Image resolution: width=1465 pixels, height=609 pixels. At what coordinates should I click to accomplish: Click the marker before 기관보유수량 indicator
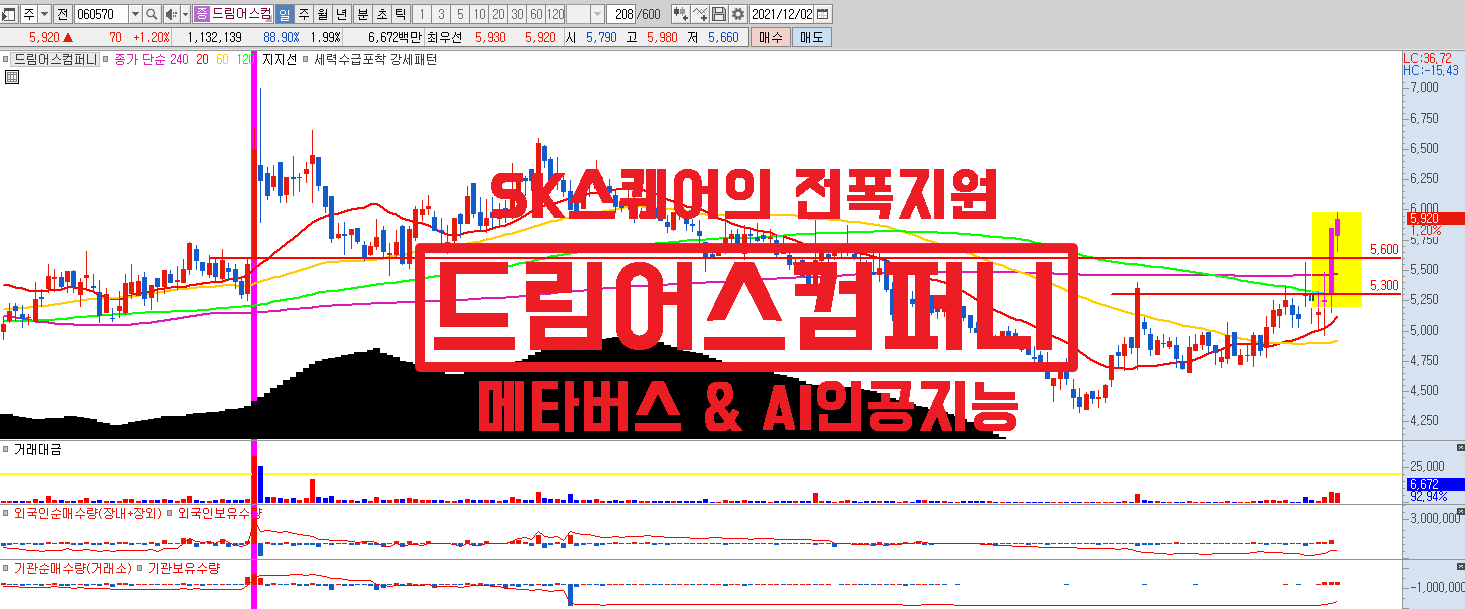tap(139, 568)
